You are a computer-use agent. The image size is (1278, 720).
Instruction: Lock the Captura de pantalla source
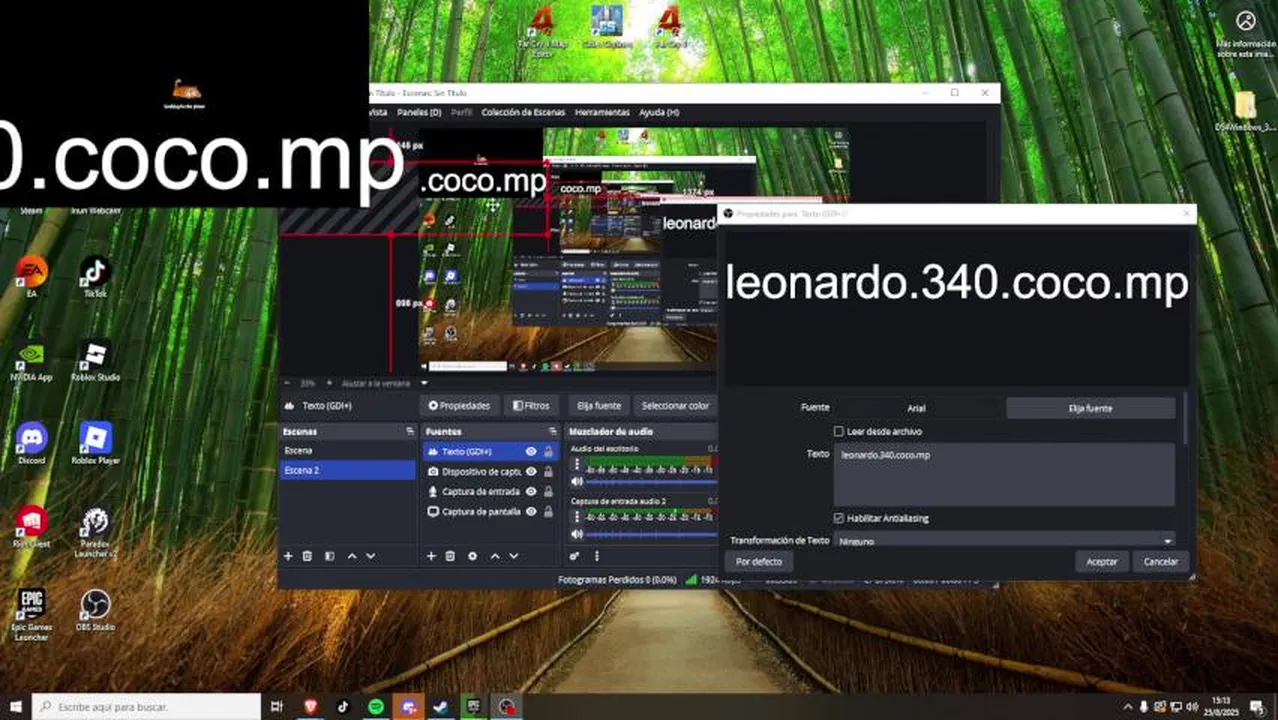coord(548,512)
